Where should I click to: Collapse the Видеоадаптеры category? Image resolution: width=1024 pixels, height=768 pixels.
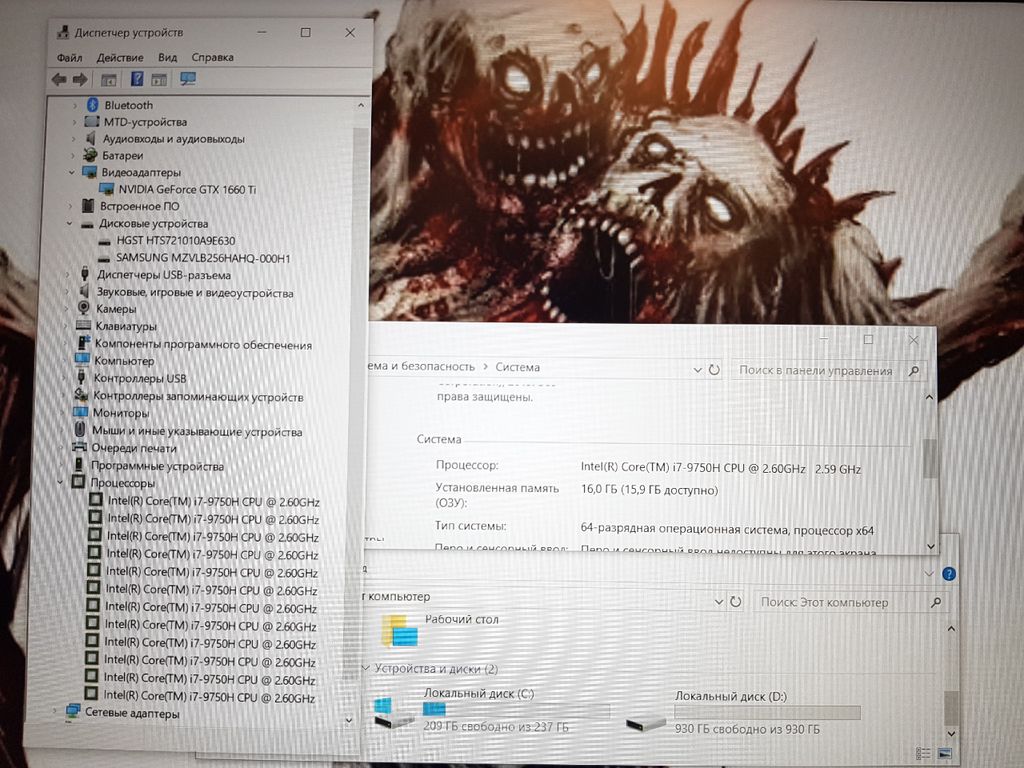coord(71,173)
